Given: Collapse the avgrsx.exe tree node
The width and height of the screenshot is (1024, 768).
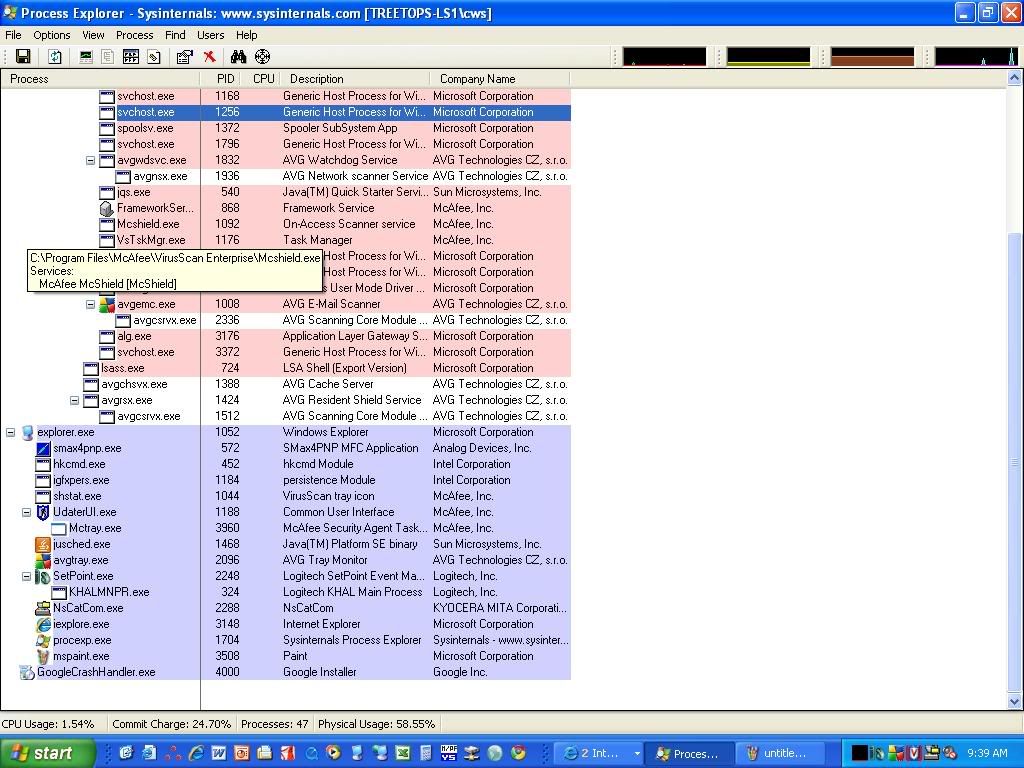Looking at the screenshot, I should point(74,400).
